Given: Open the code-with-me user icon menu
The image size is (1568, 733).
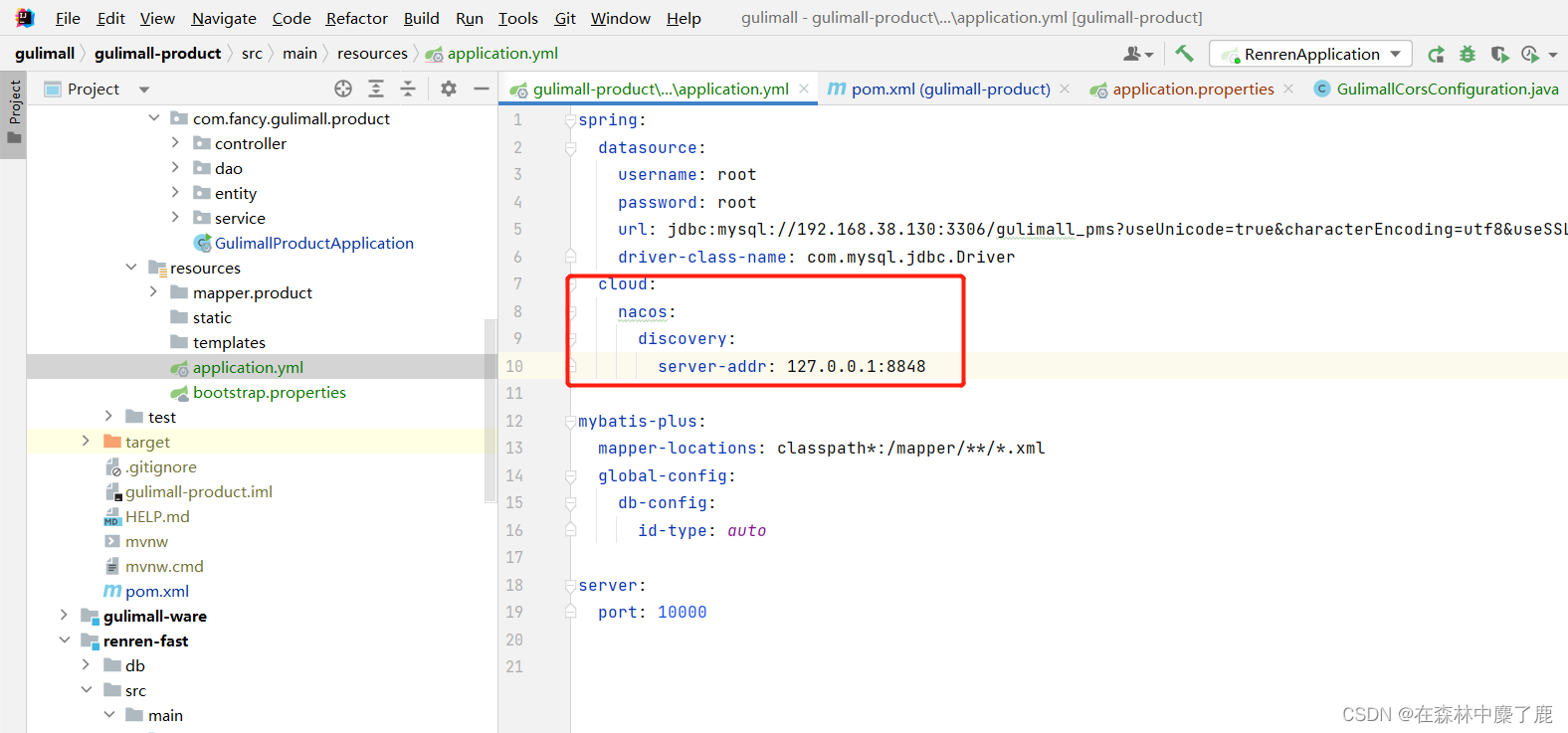Looking at the screenshot, I should (x=1138, y=55).
